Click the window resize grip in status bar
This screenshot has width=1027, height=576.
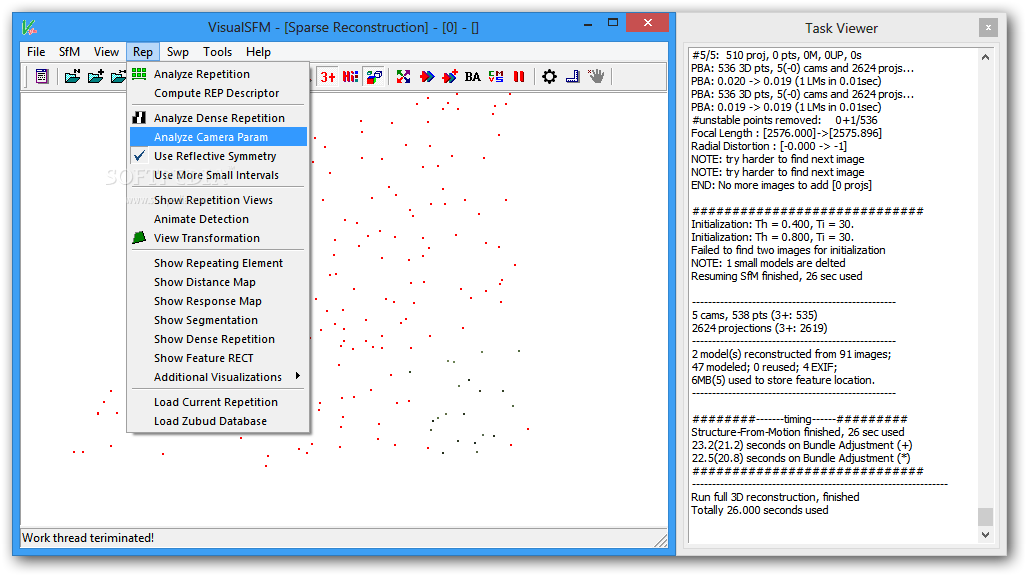click(x=661, y=540)
